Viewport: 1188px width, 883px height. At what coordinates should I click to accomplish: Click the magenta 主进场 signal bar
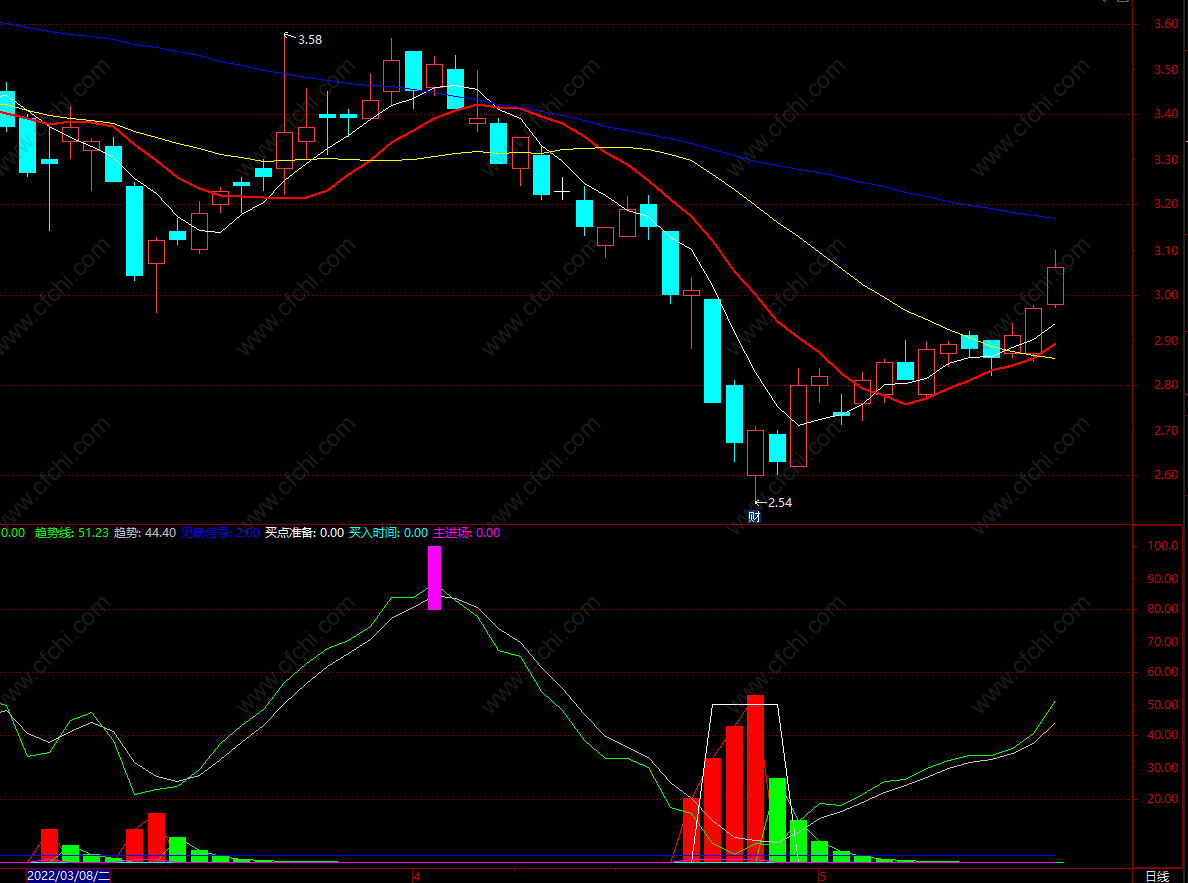[434, 578]
